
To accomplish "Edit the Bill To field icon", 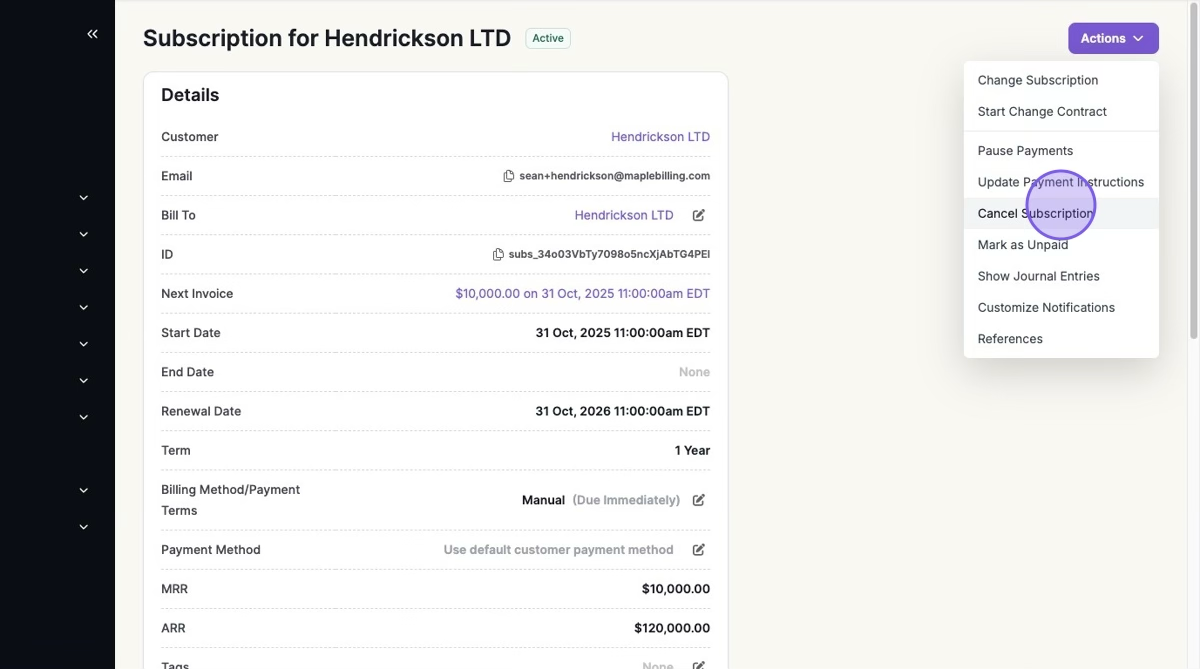I will pos(699,215).
